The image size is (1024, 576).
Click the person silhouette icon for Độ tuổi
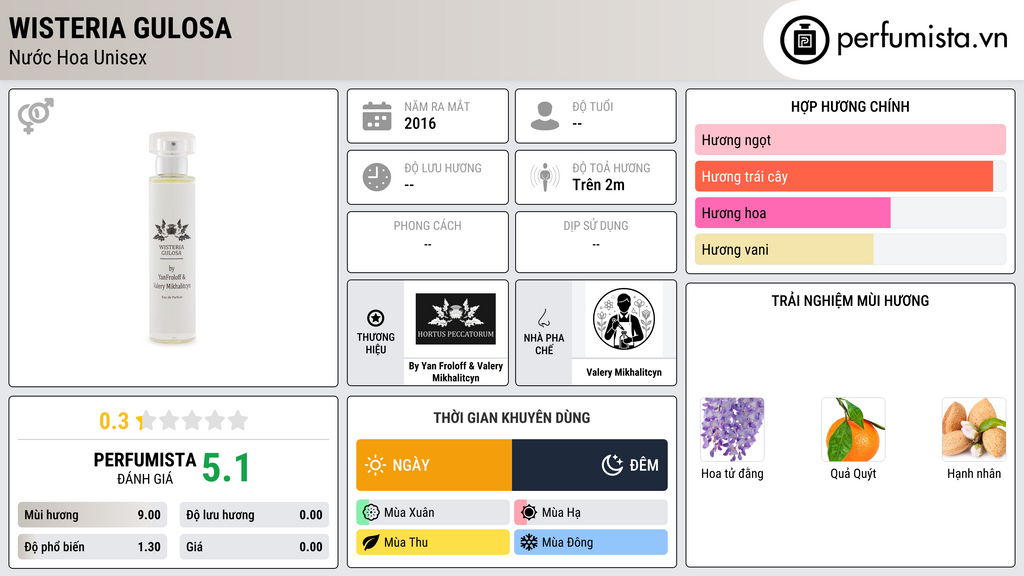[545, 116]
